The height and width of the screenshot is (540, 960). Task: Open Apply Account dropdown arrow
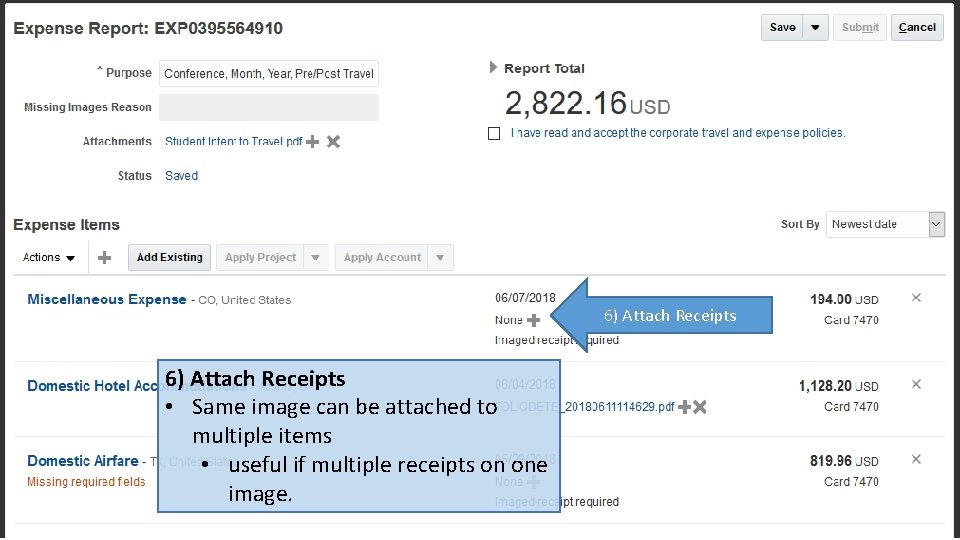coord(440,257)
